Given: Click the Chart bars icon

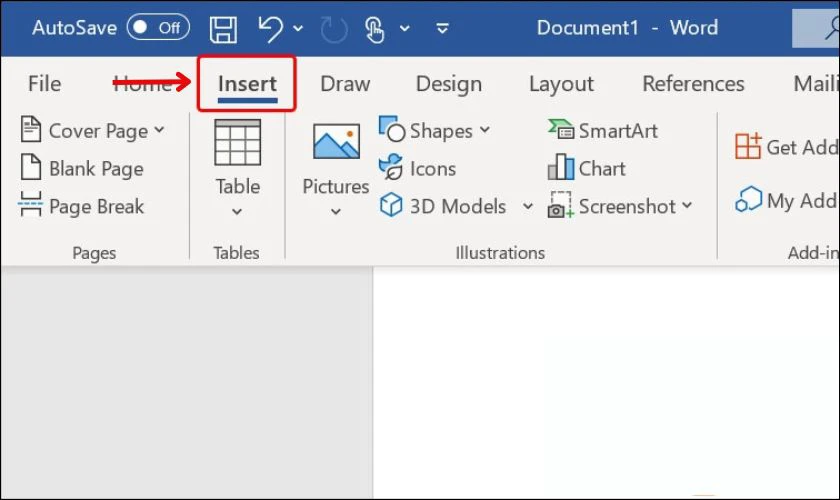Looking at the screenshot, I should click(x=561, y=167).
